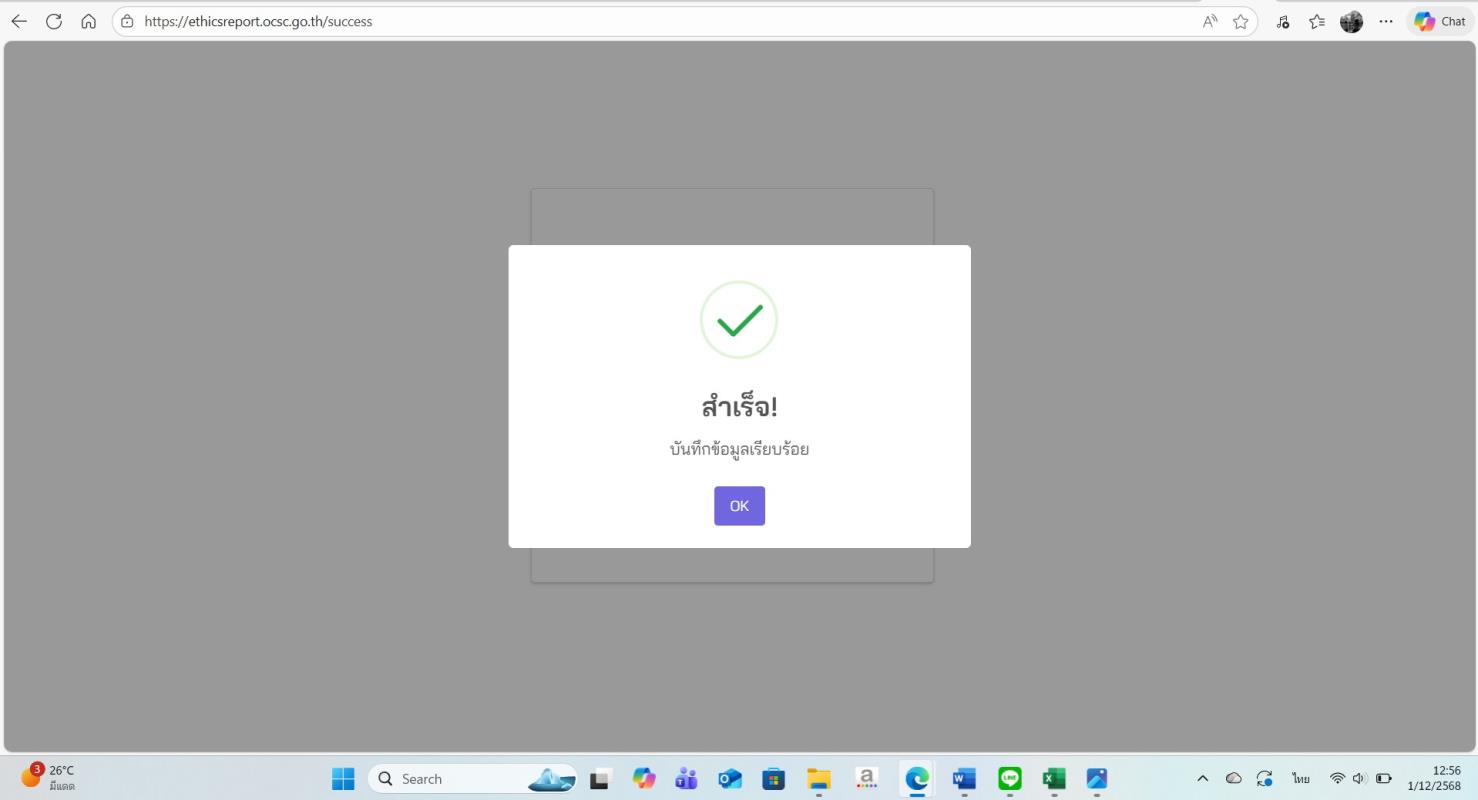Open Settings and more ellipsis menu

tap(1386, 21)
